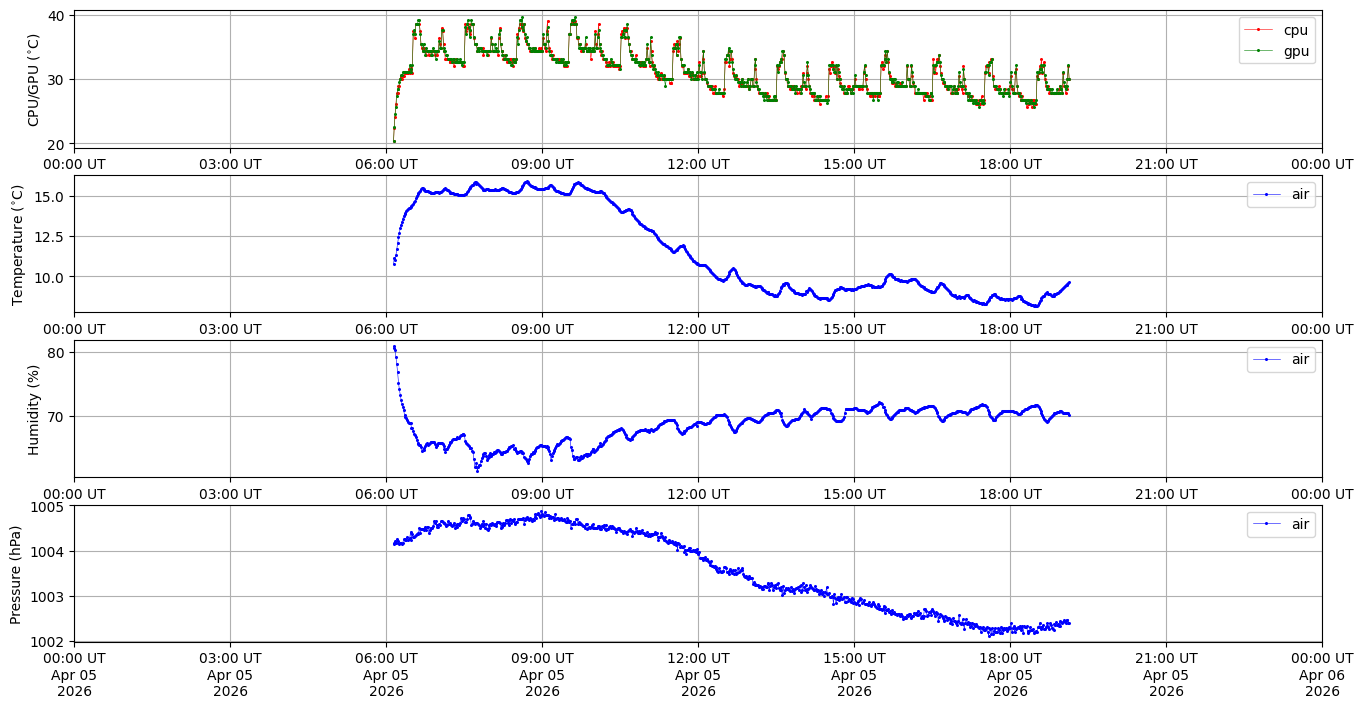Click the 1005 tick on Pressure axis

[48, 507]
